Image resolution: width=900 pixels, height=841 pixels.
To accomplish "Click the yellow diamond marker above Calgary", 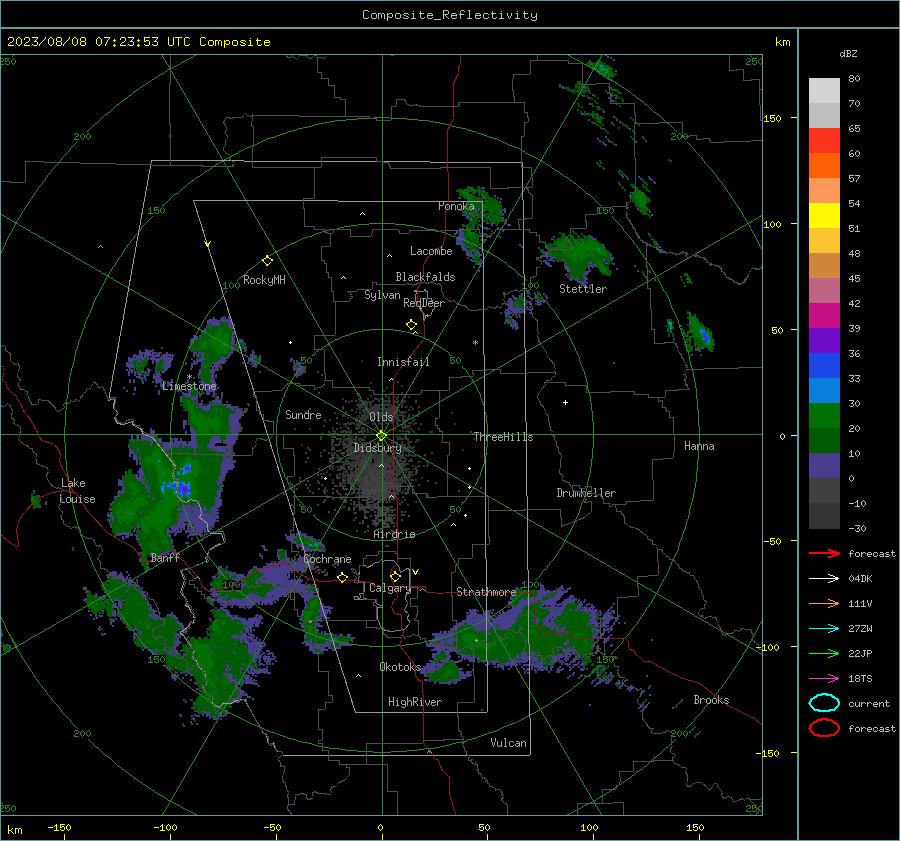I will tap(395, 576).
